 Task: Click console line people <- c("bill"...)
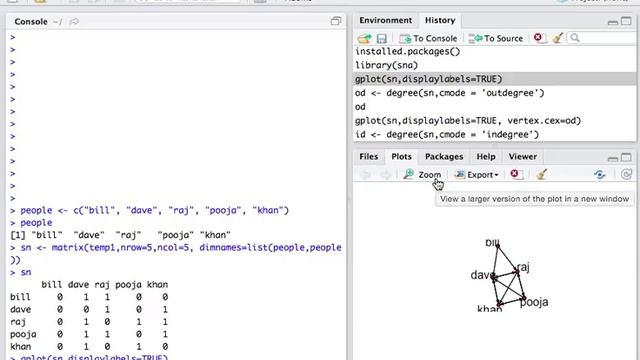point(149,210)
